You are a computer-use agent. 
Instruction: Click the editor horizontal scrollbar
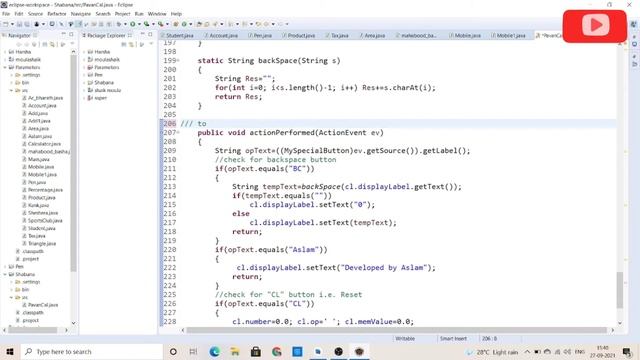click(x=397, y=330)
